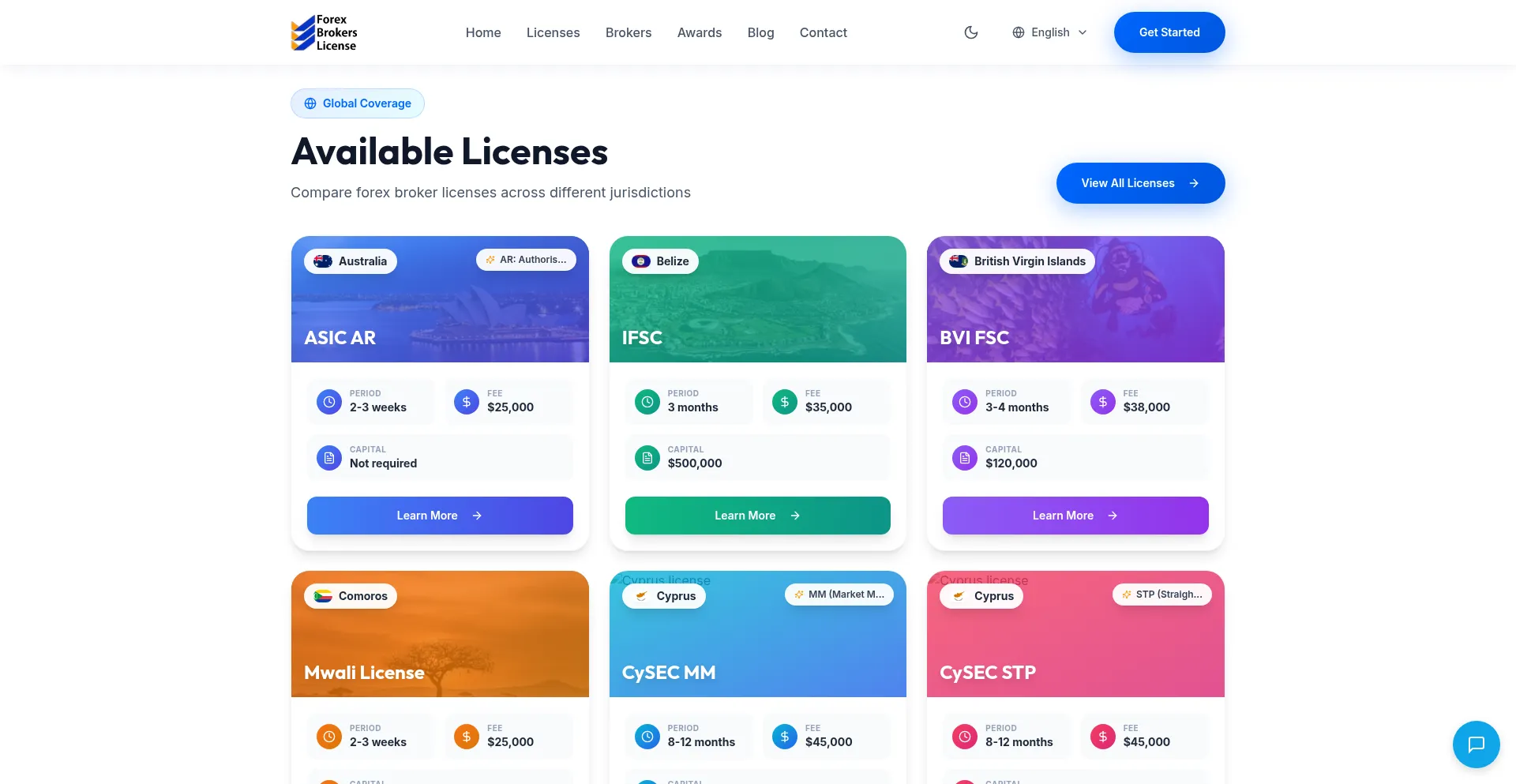Image resolution: width=1516 pixels, height=784 pixels.
Task: Click the BVI FSC card title
Action: tap(974, 338)
